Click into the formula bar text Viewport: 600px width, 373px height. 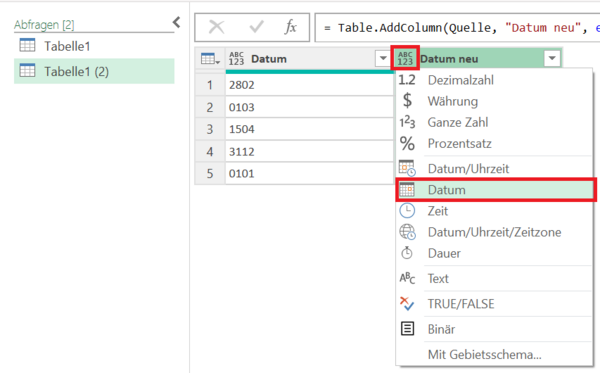pyautogui.click(x=457, y=28)
